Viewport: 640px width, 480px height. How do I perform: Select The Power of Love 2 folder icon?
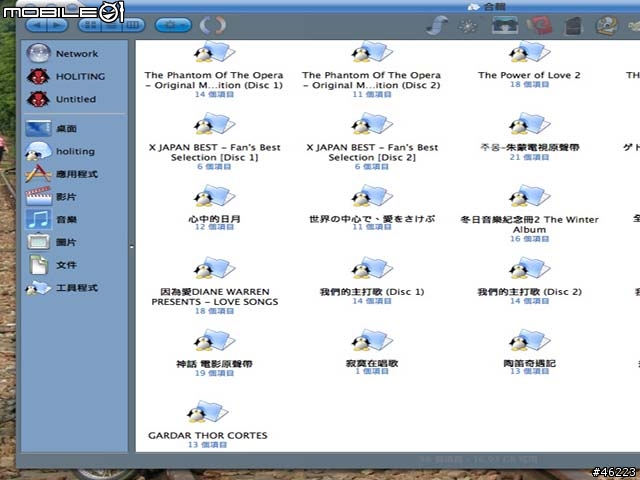529,52
